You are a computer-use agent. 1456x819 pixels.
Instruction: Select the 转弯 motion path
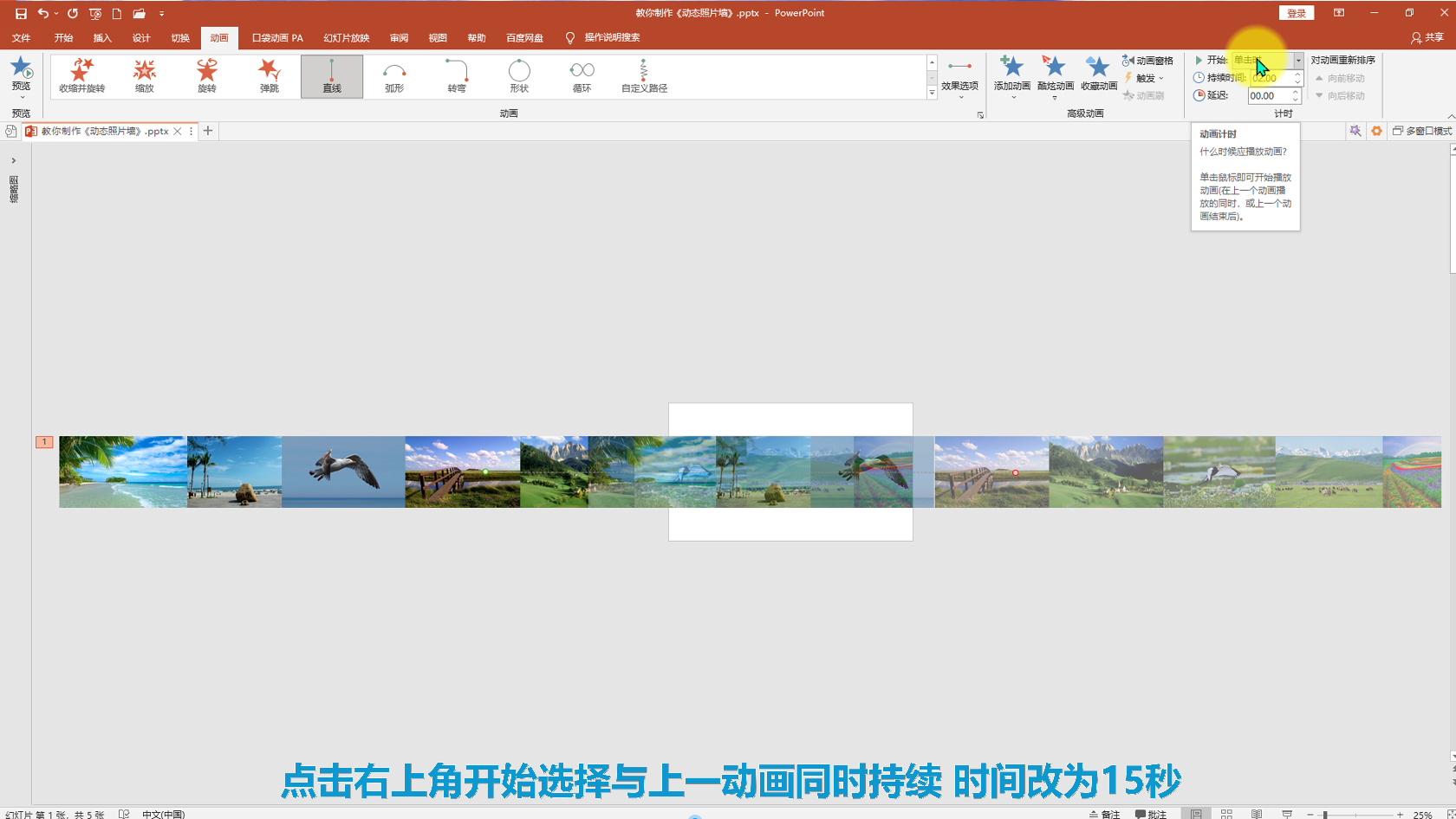coord(457,76)
